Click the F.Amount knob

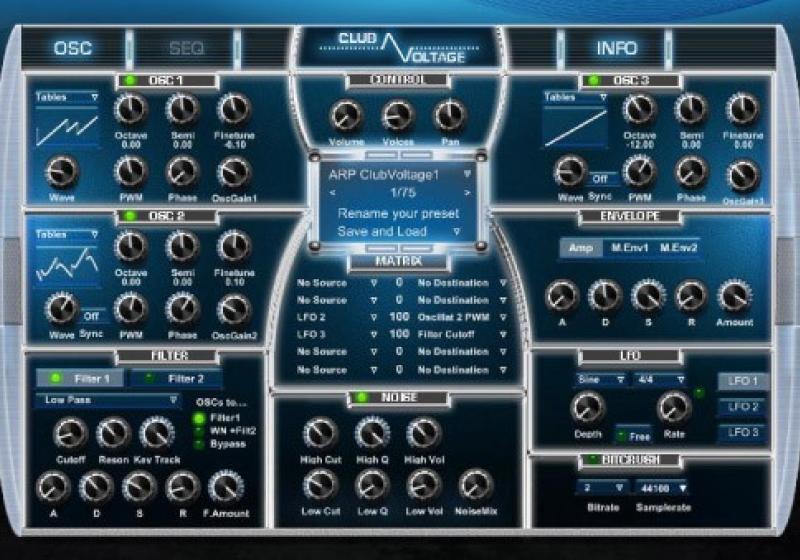[x=226, y=487]
